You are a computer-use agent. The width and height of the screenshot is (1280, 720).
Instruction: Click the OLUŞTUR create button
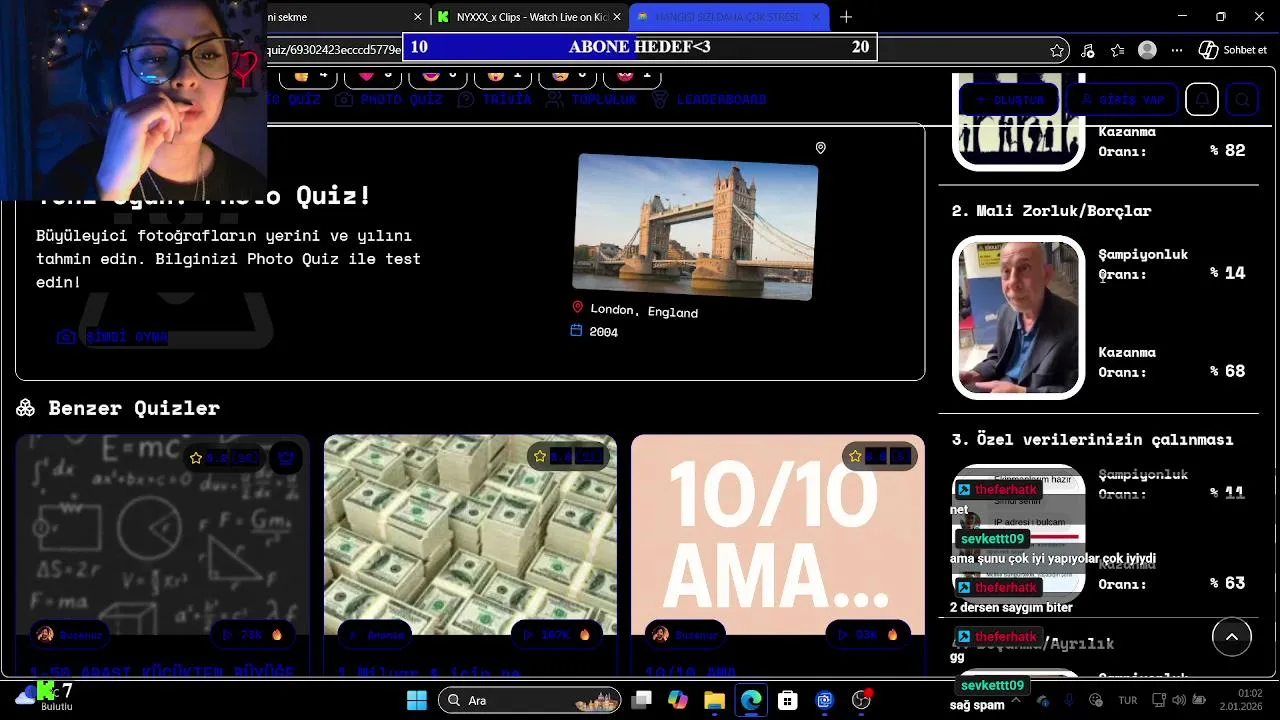pos(1008,99)
